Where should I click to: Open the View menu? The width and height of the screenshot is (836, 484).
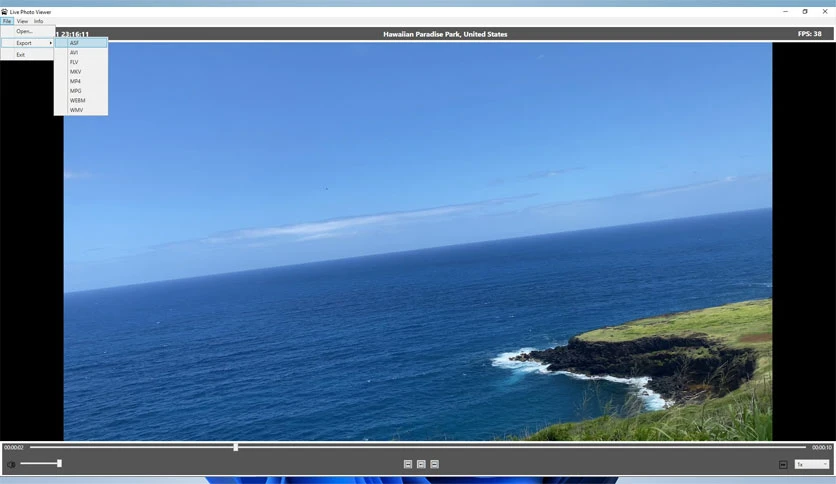(x=22, y=21)
